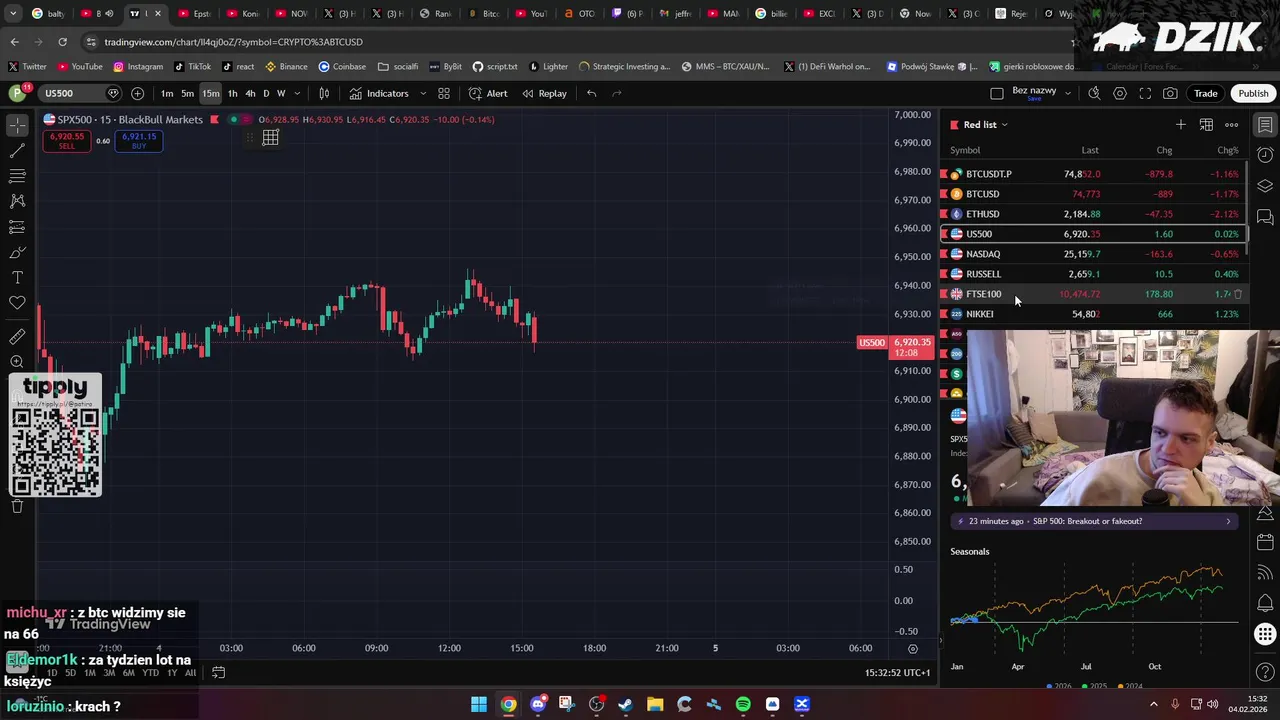
Task: Sort watchlist by Last column header
Action: [x=1090, y=150]
